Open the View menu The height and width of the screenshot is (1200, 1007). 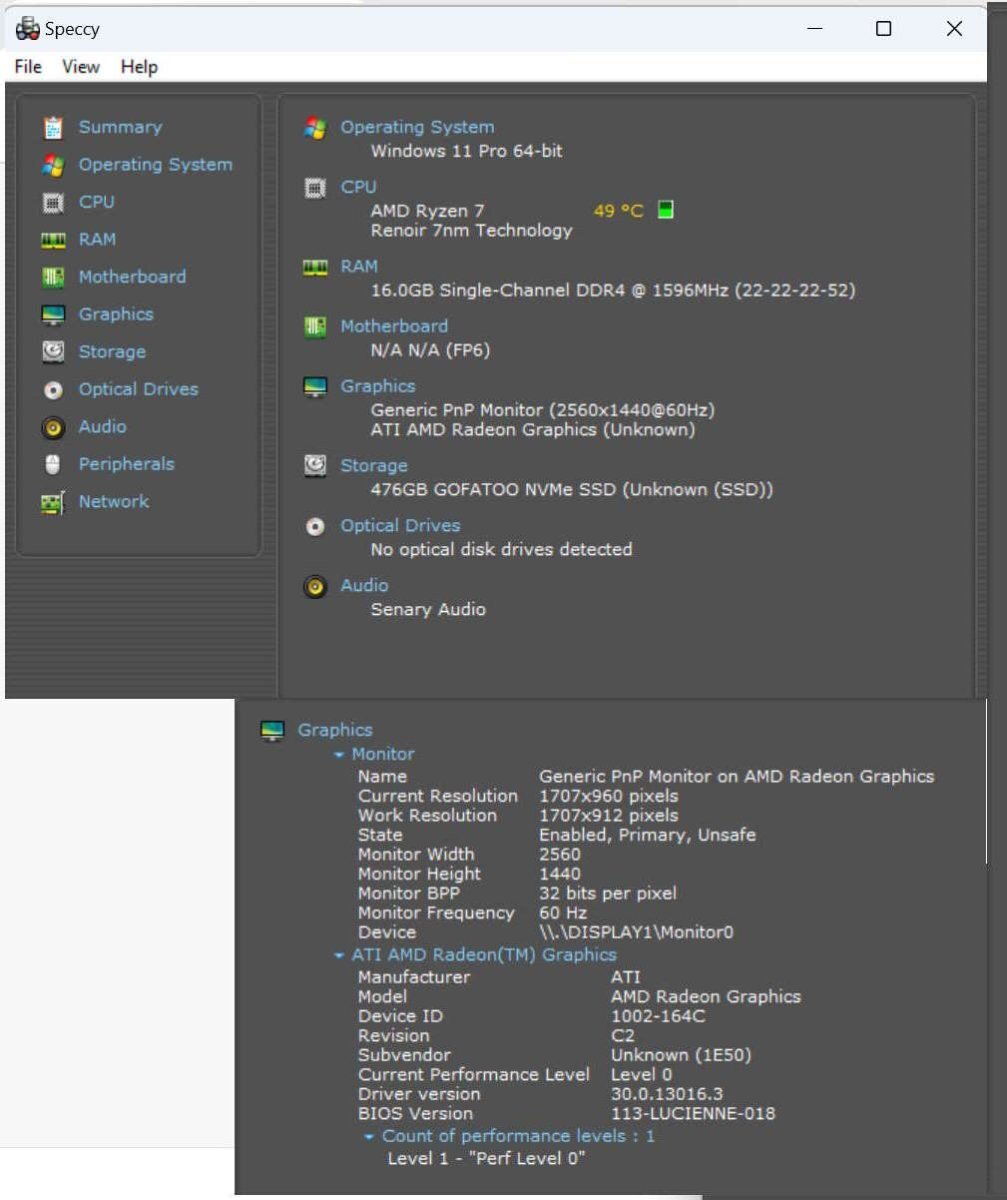coord(81,67)
